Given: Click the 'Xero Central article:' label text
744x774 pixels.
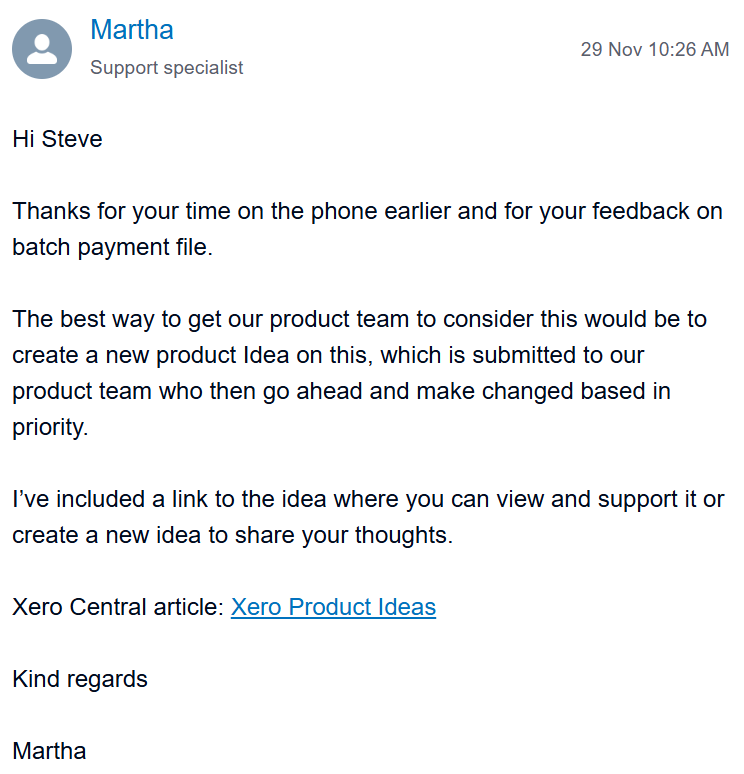Looking at the screenshot, I should point(118,607).
